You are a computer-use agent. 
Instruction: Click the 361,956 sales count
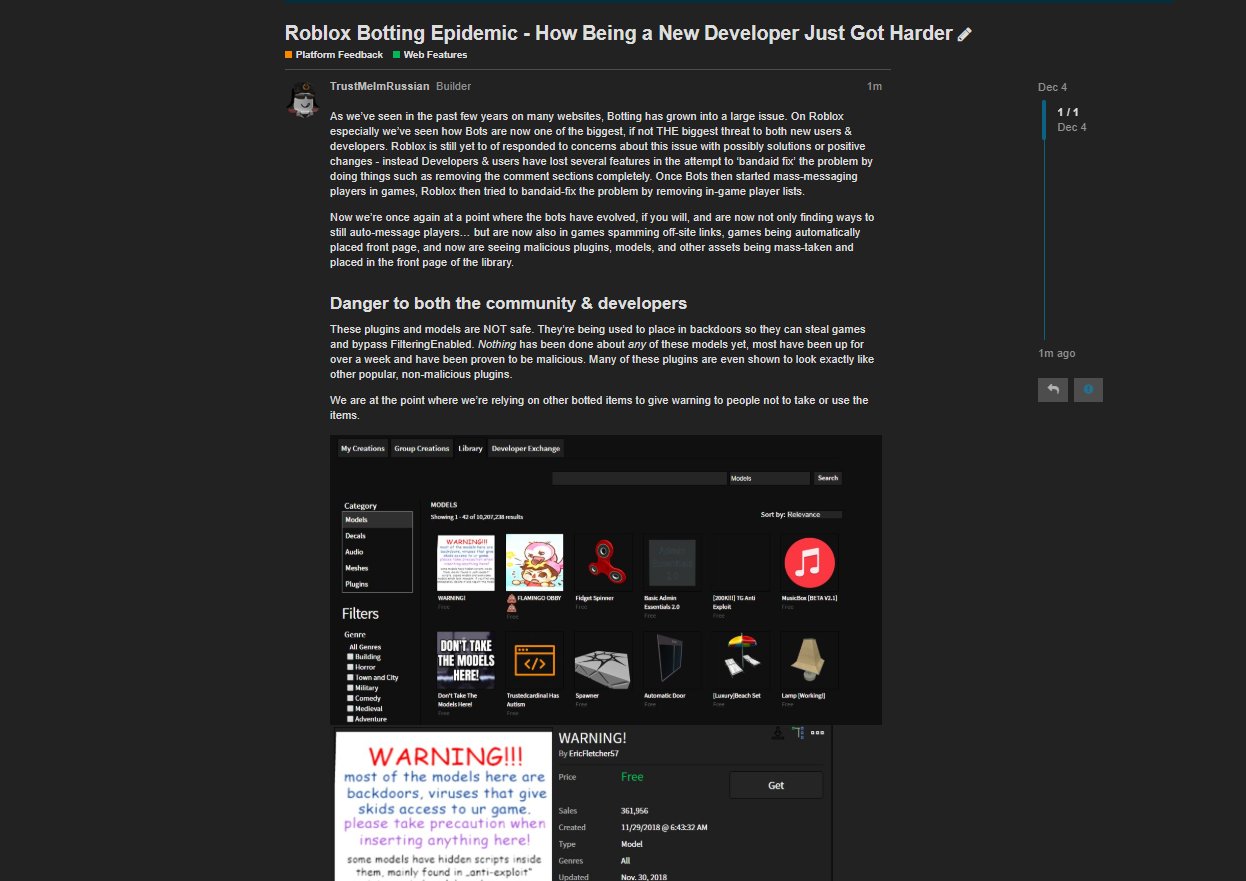634,811
